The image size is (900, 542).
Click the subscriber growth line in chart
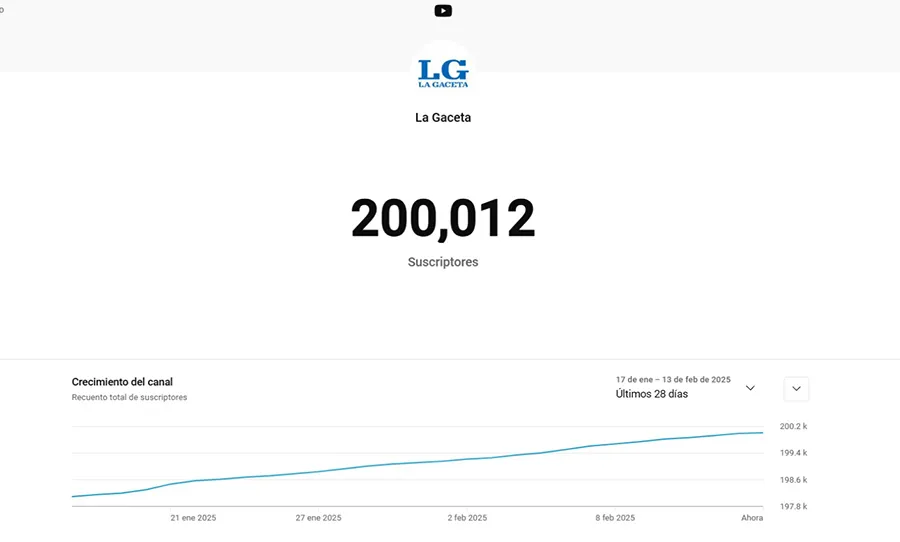click(418, 463)
